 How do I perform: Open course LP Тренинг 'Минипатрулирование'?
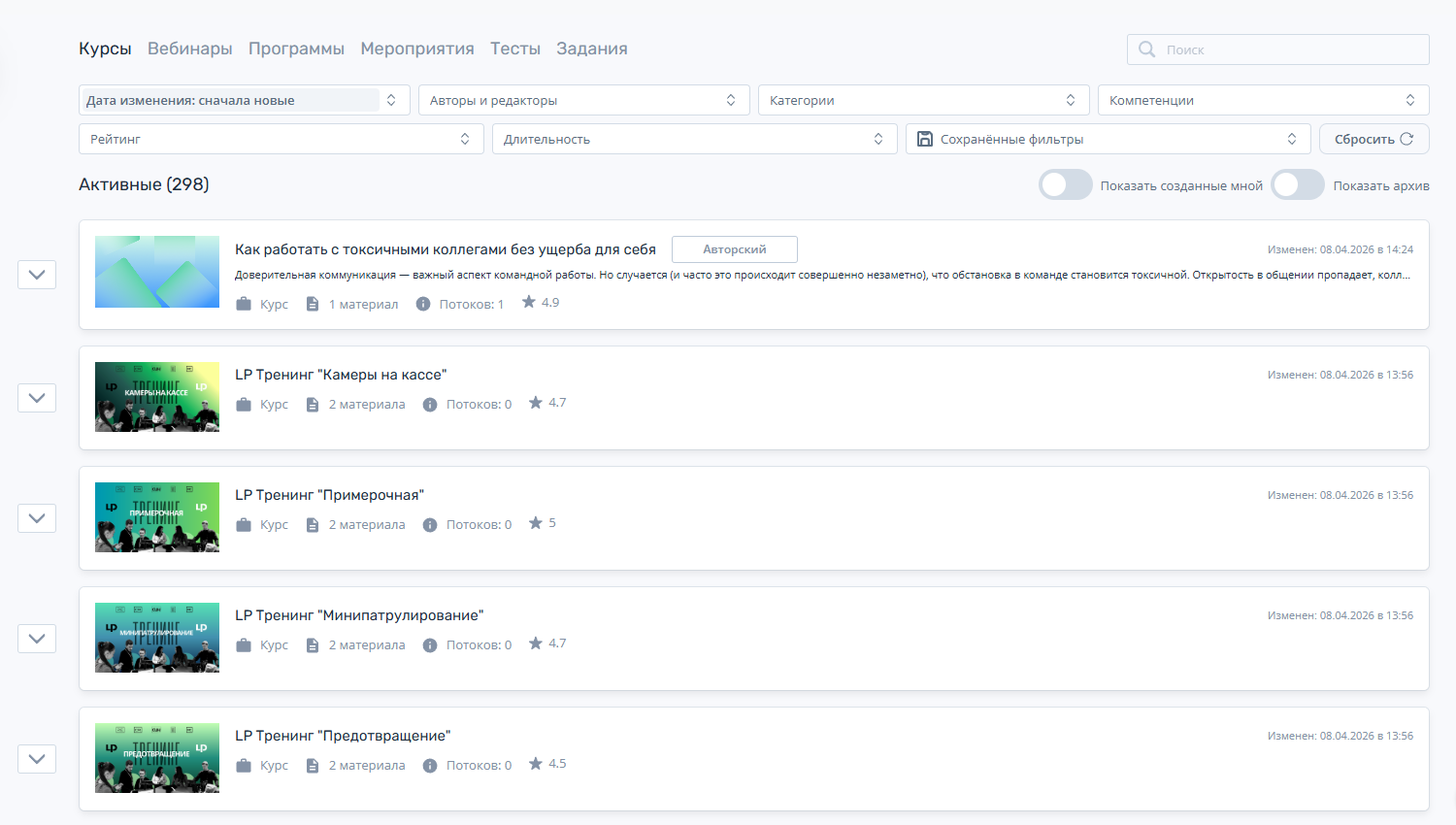click(x=359, y=615)
